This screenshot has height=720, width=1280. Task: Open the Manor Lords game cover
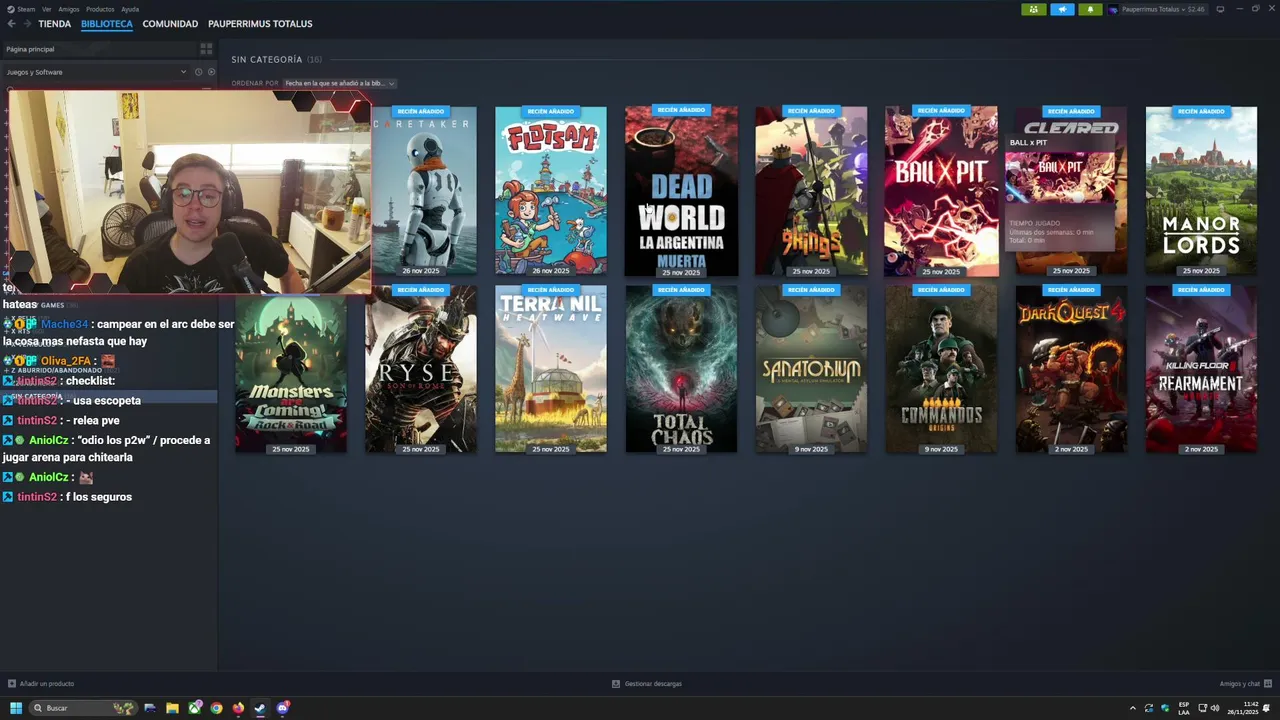(x=1201, y=190)
